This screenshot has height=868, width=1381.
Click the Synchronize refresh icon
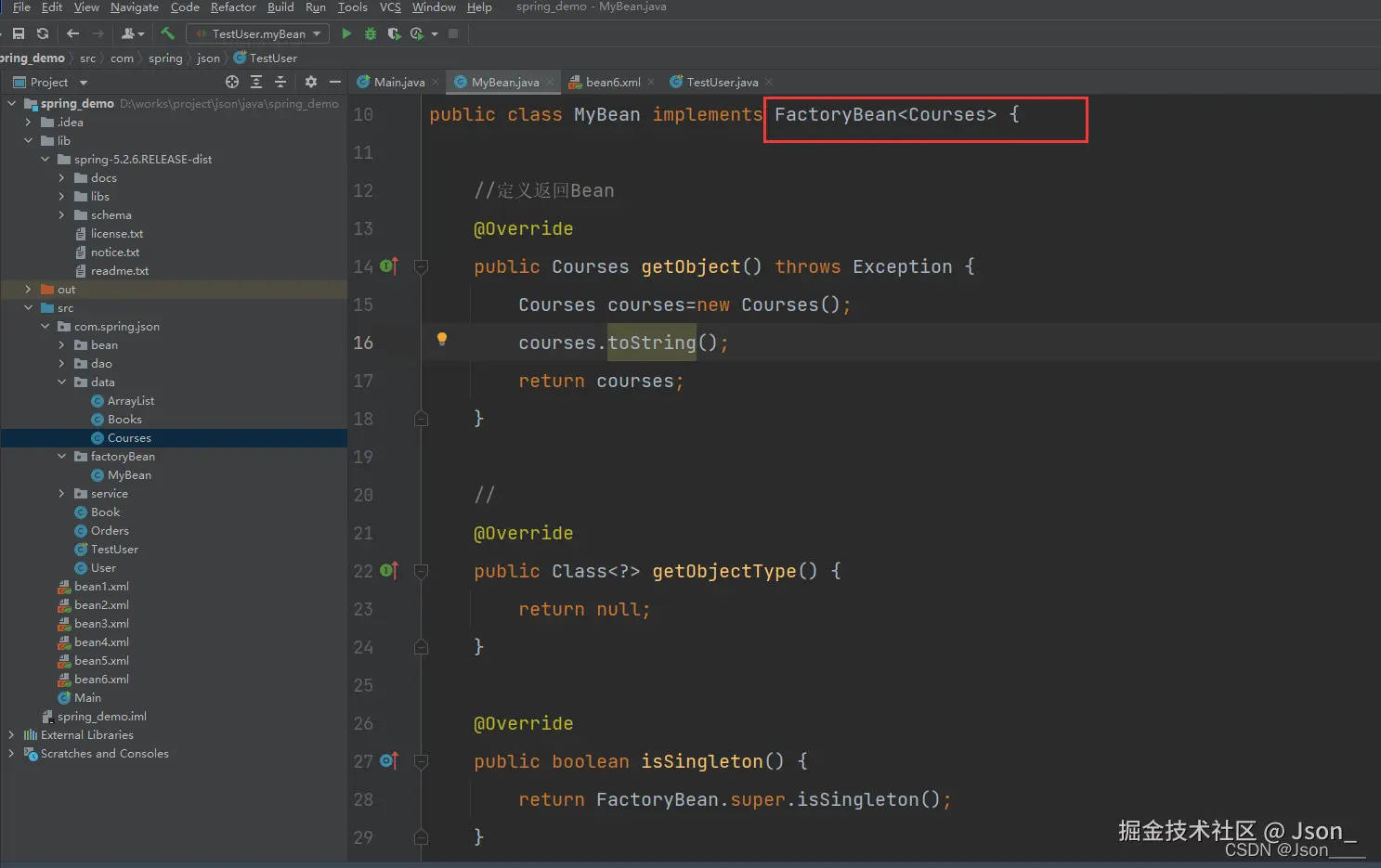tap(43, 33)
